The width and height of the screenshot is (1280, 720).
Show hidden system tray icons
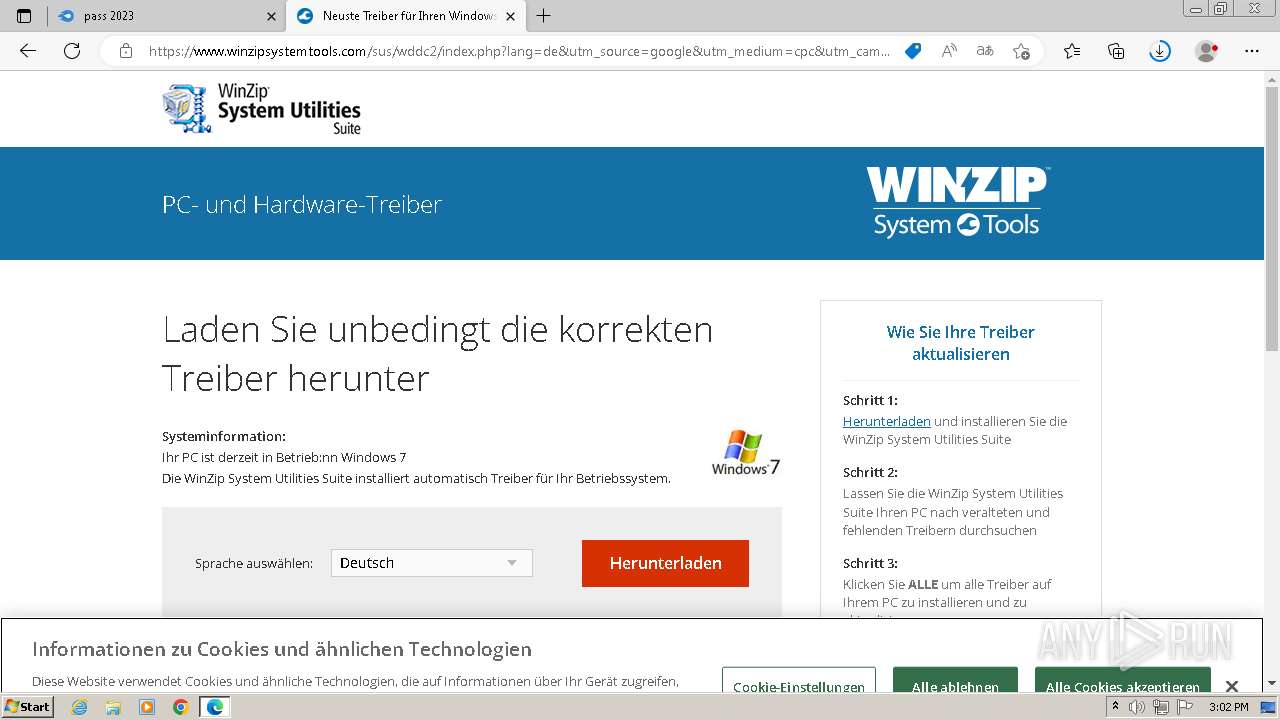pos(1116,707)
